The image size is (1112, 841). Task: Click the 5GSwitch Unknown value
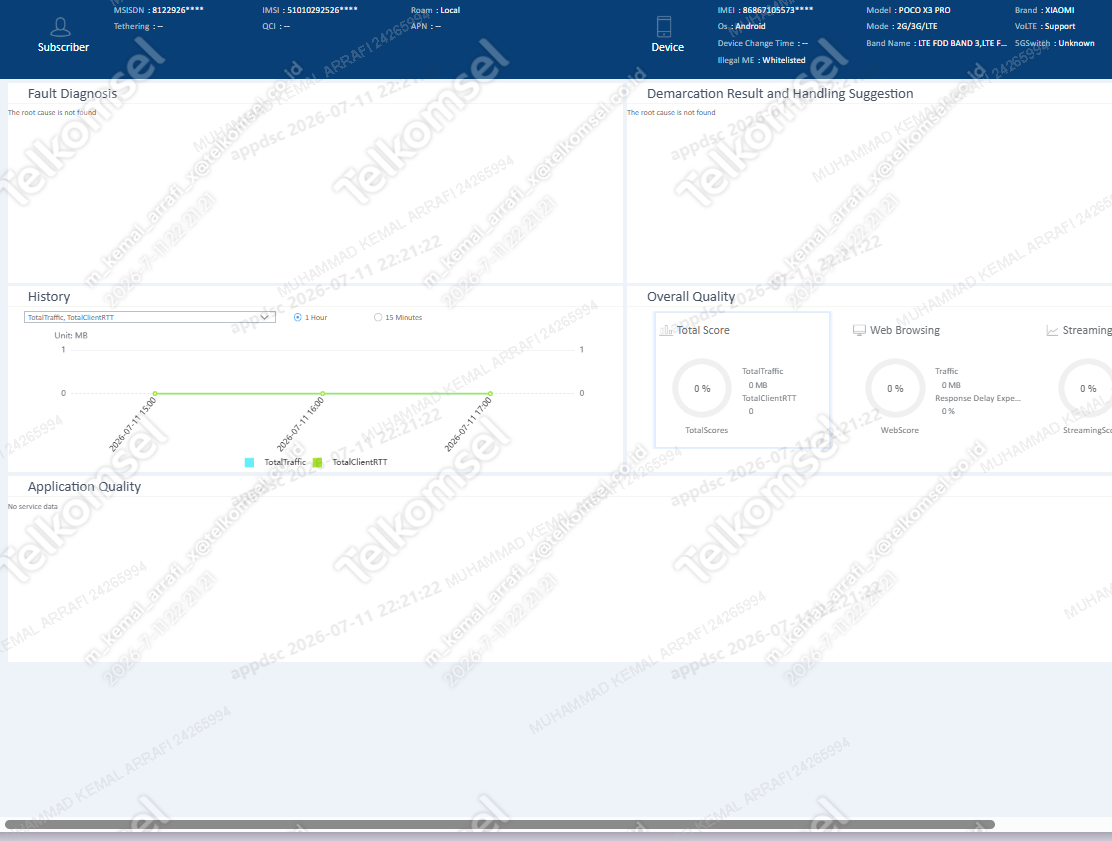(x=1076, y=43)
